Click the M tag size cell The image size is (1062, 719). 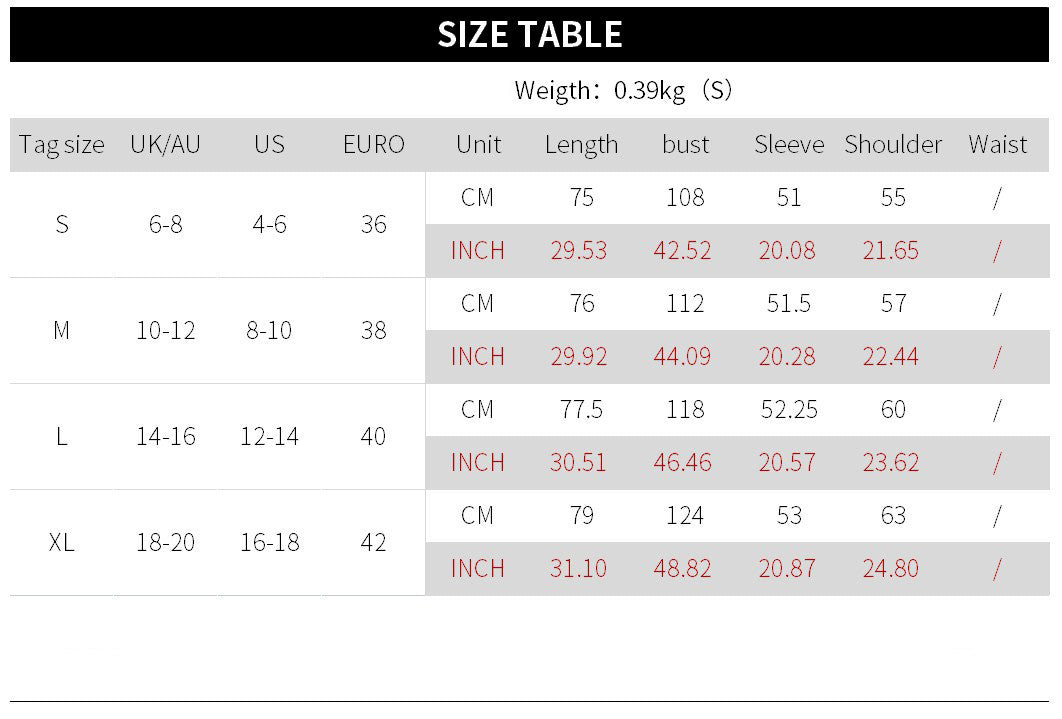[62, 330]
